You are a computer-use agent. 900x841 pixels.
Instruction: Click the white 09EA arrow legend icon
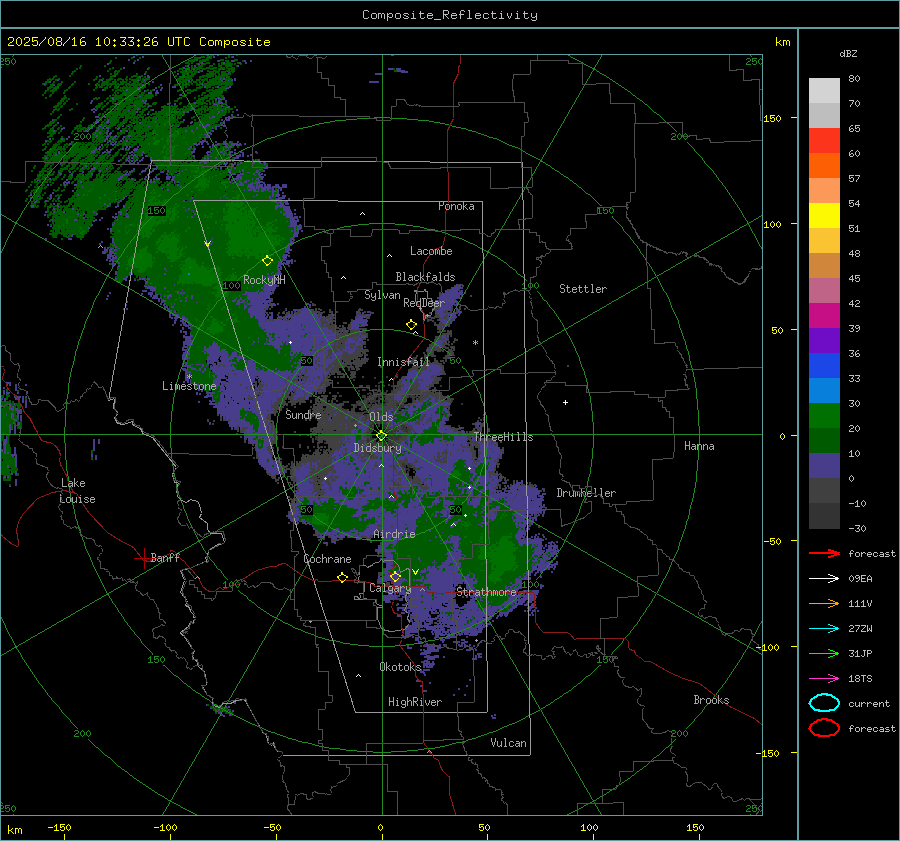pos(824,579)
